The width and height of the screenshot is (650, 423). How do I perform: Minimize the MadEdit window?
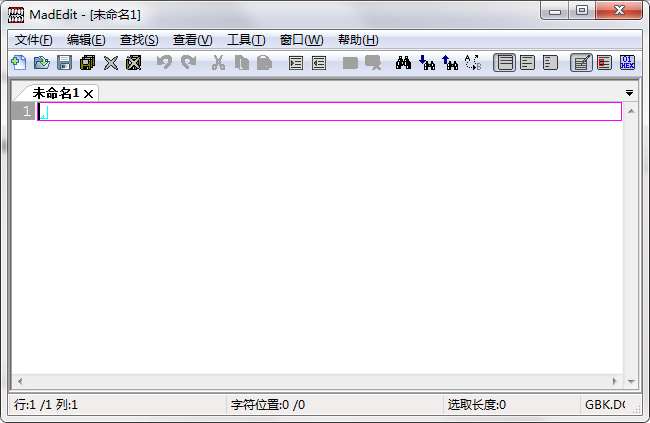click(555, 11)
